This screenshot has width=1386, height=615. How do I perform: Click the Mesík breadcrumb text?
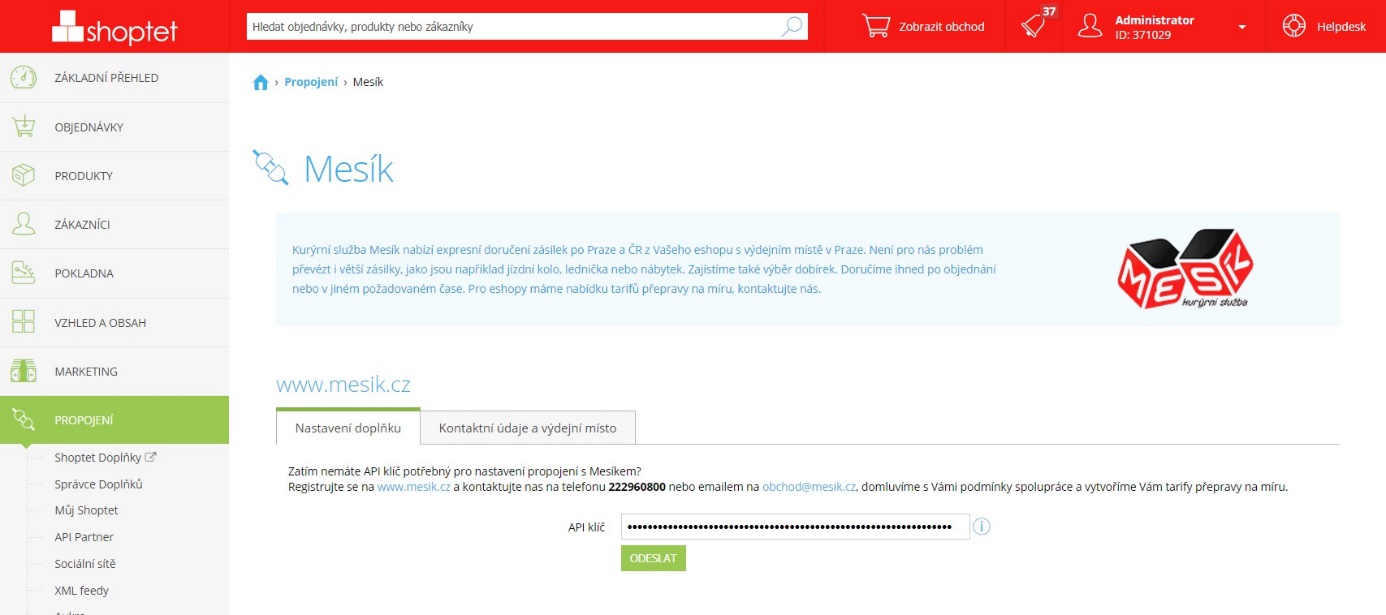(x=368, y=82)
